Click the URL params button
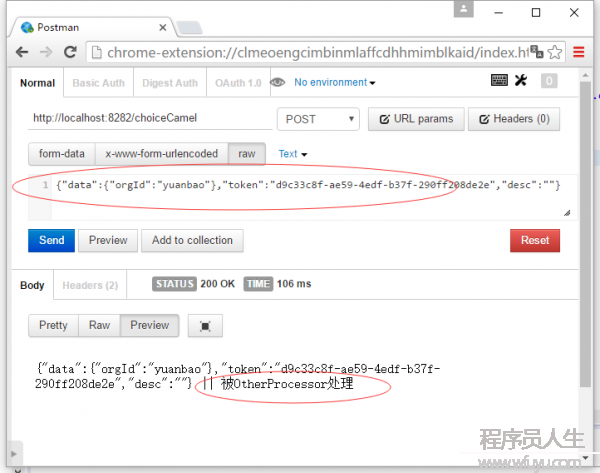 (416, 119)
